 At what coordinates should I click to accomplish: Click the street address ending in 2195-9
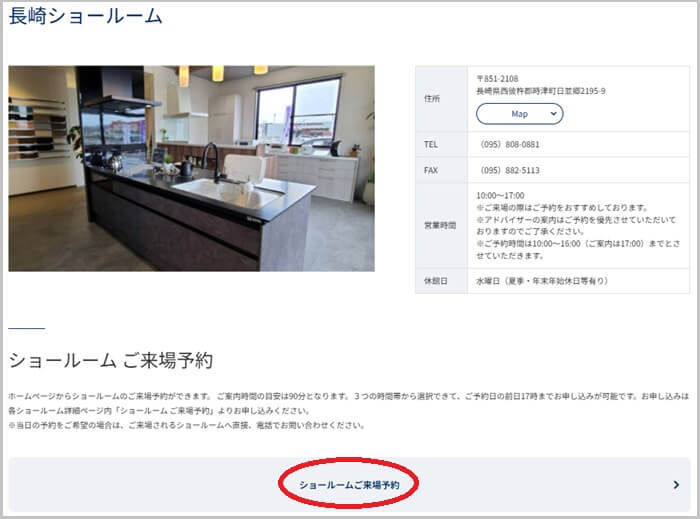click(540, 91)
